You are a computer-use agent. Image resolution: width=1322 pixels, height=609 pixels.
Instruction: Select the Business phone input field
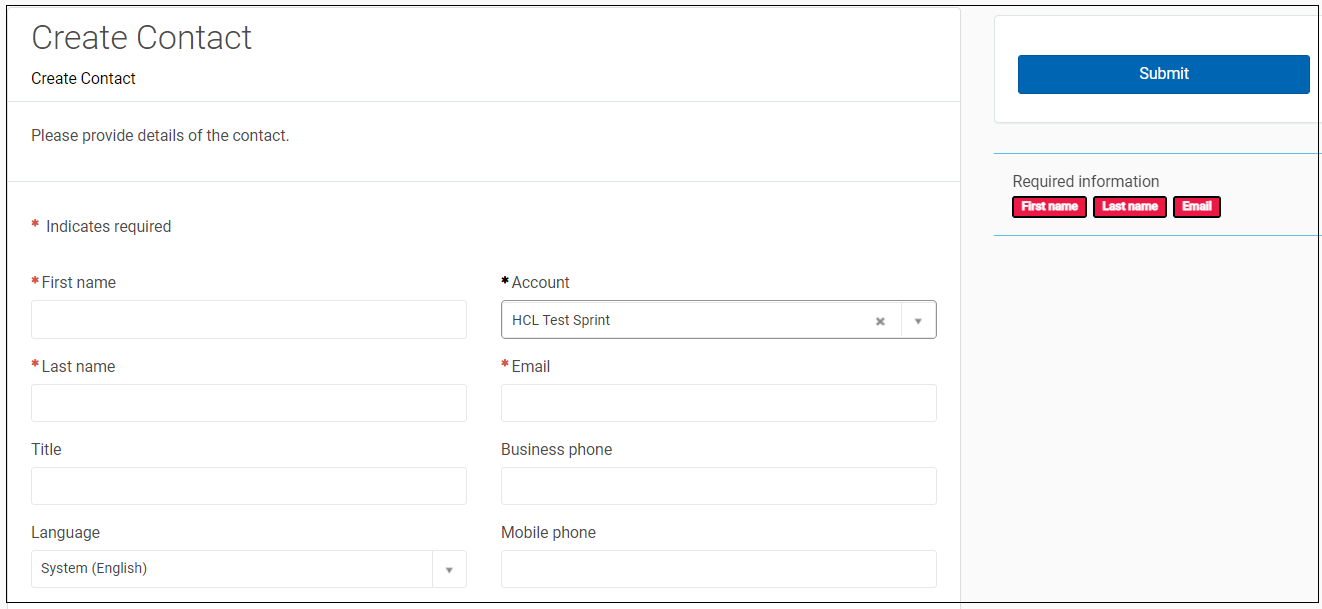[x=718, y=486]
